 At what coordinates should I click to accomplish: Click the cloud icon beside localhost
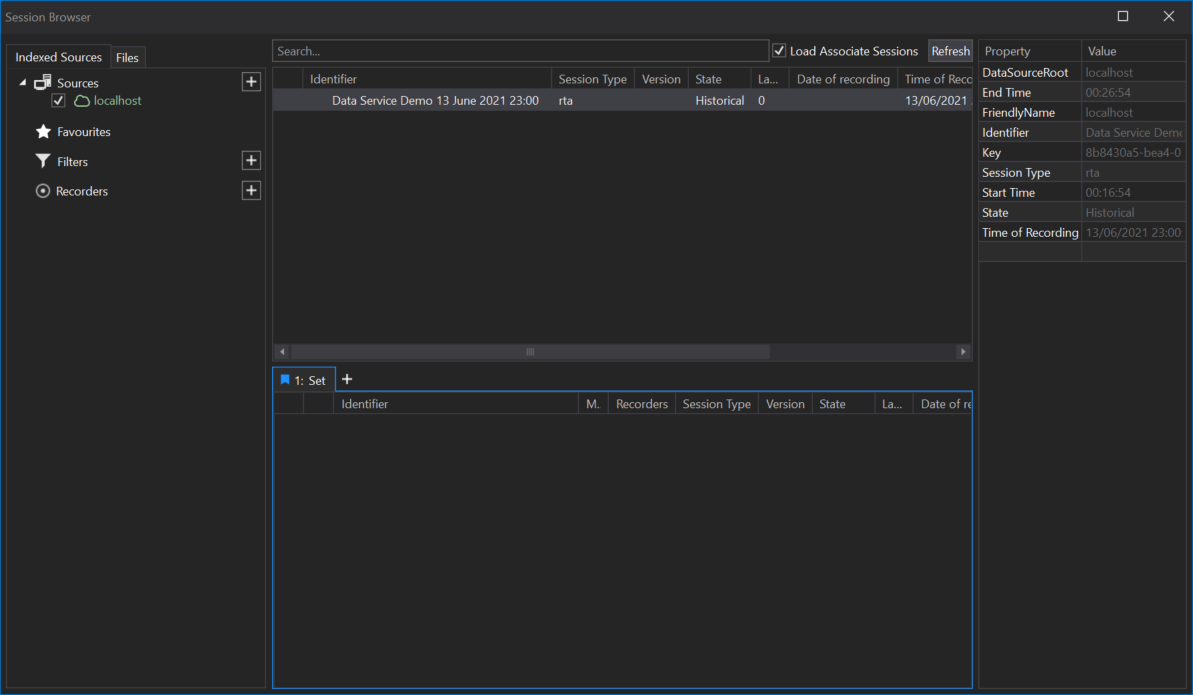(80, 101)
